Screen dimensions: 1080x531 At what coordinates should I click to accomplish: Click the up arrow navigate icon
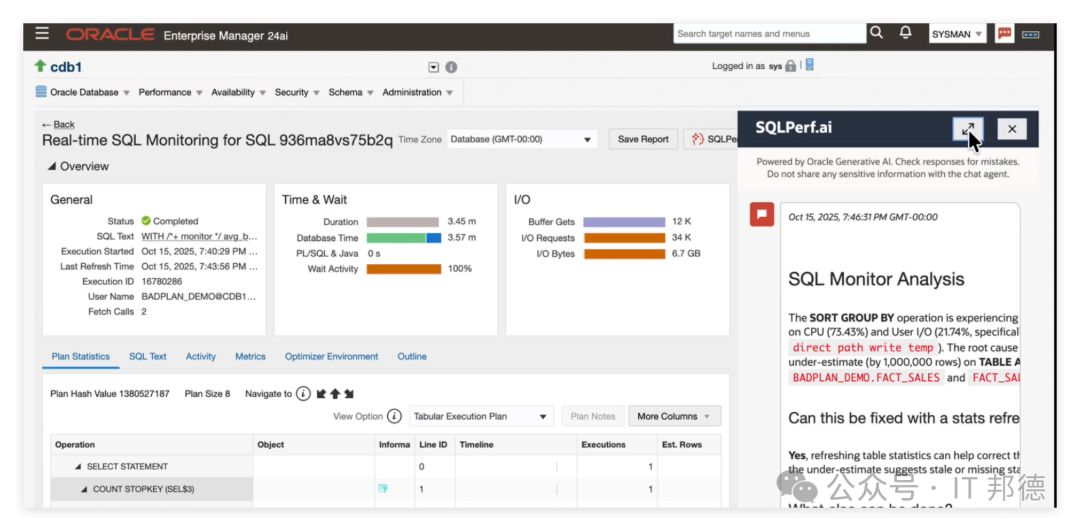coord(335,394)
